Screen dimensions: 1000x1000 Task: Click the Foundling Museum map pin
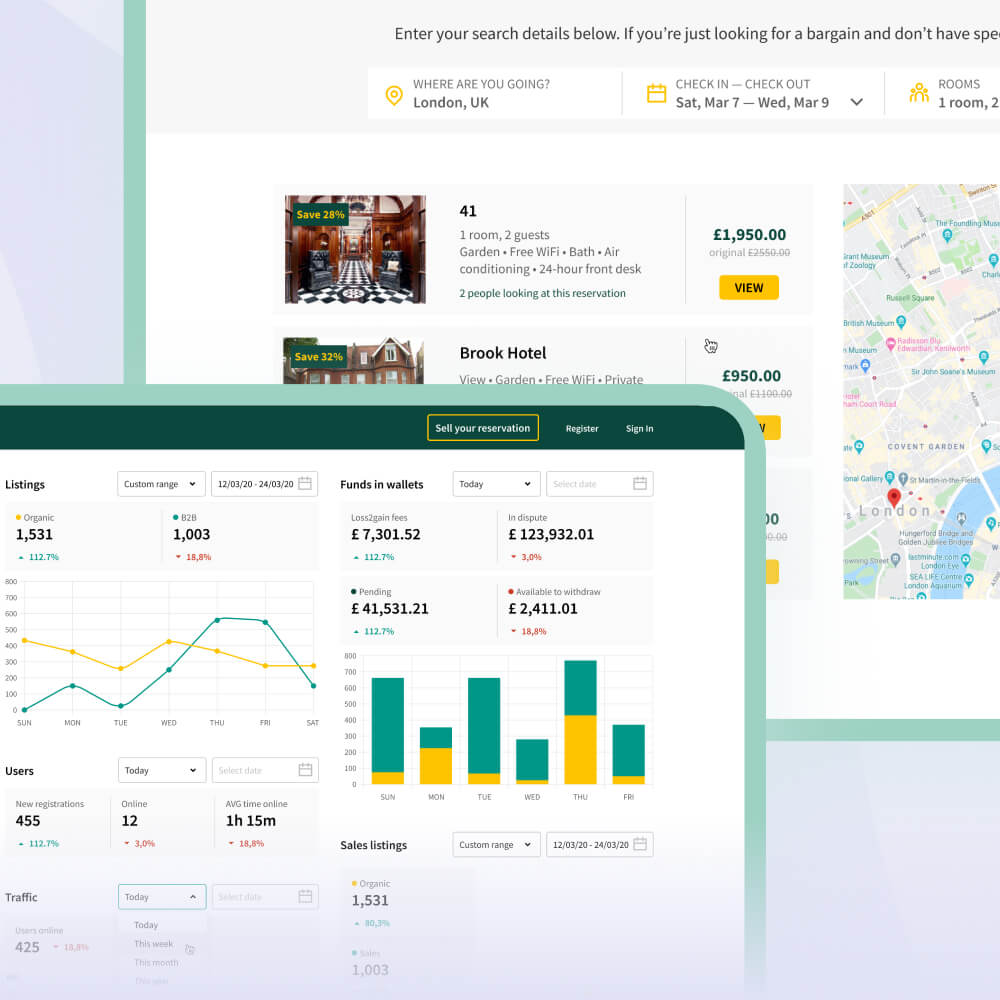tap(947, 235)
